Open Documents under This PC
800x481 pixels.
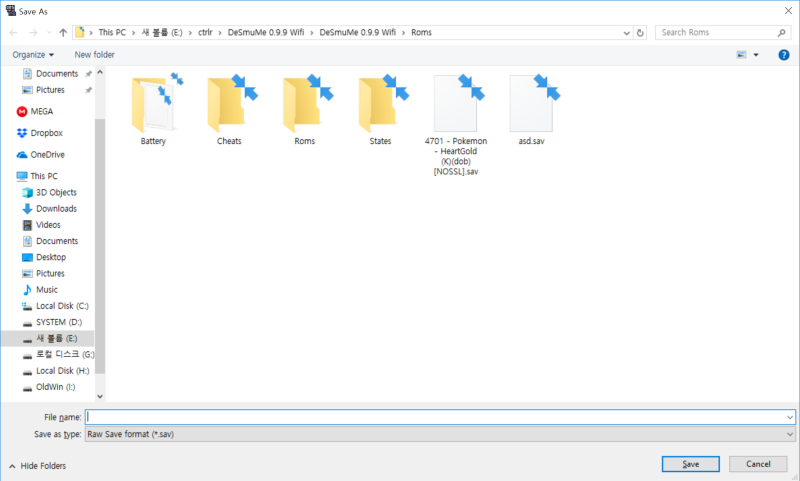pyautogui.click(x=50, y=241)
